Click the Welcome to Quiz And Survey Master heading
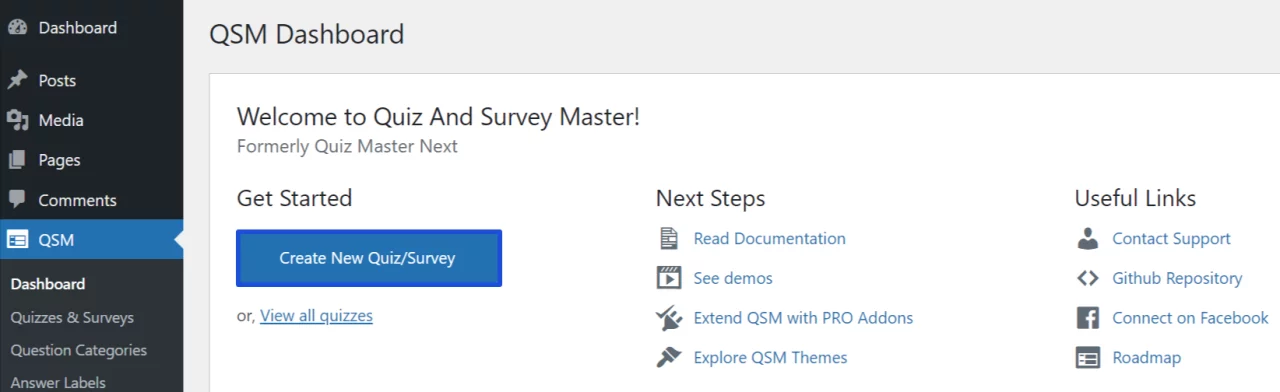1280x392 pixels. tap(438, 116)
